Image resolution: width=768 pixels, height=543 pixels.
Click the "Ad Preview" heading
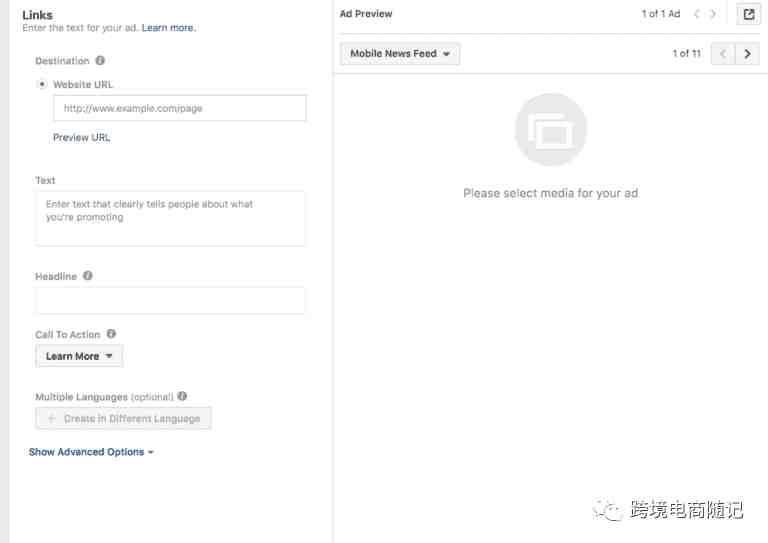tap(366, 14)
